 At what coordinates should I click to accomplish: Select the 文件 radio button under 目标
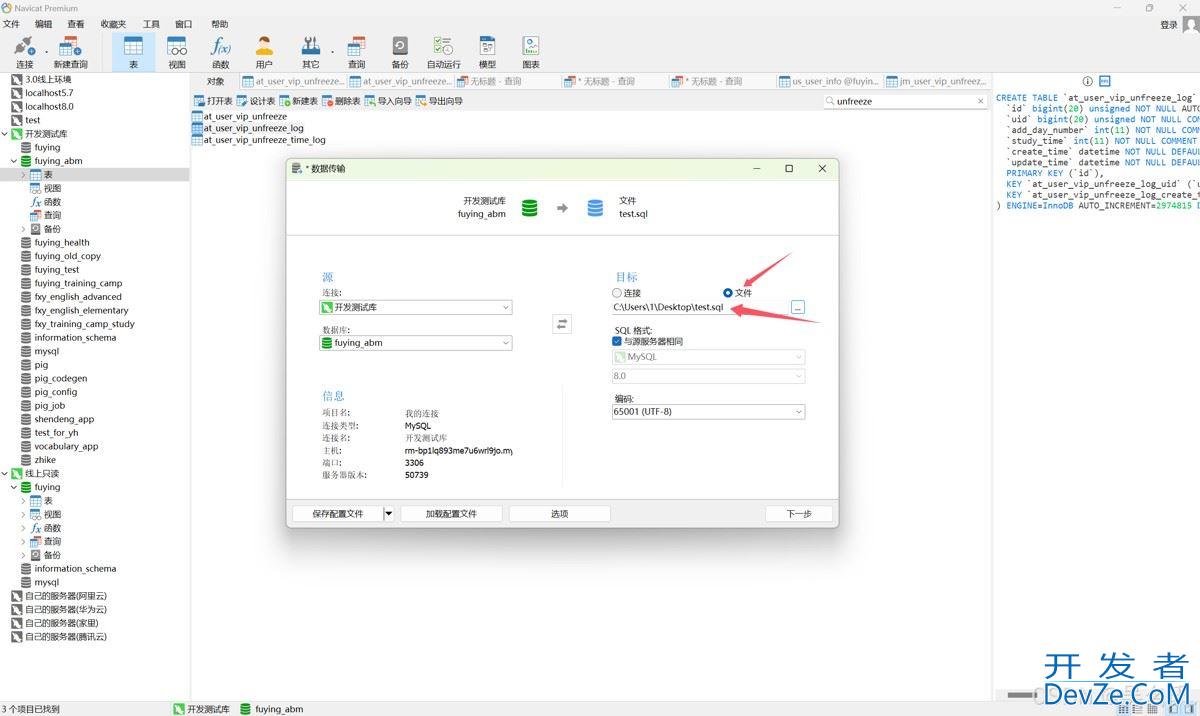(728, 293)
